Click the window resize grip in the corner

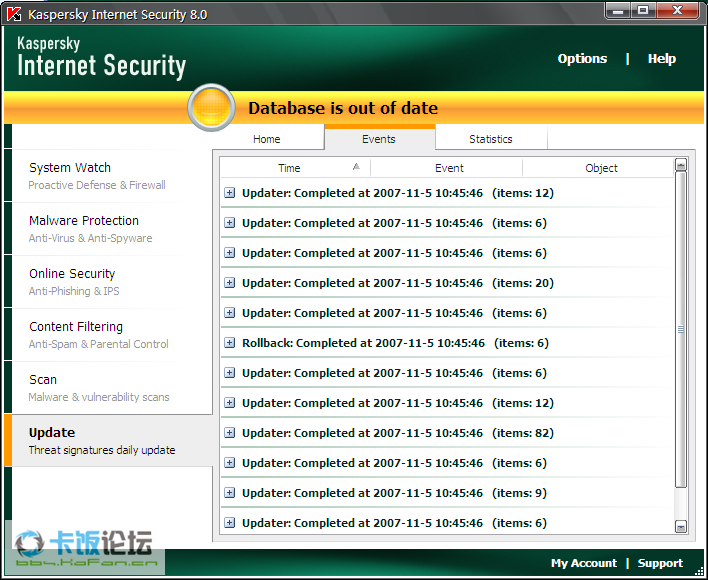(x=699, y=571)
